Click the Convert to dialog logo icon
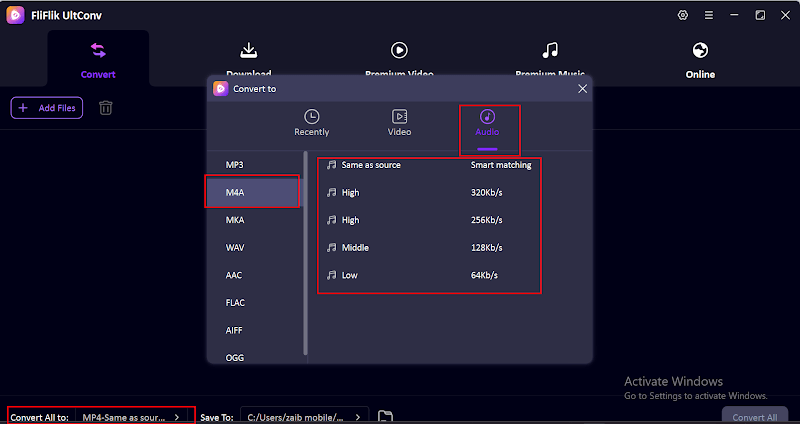Image resolution: width=800 pixels, height=424 pixels. pyautogui.click(x=221, y=88)
